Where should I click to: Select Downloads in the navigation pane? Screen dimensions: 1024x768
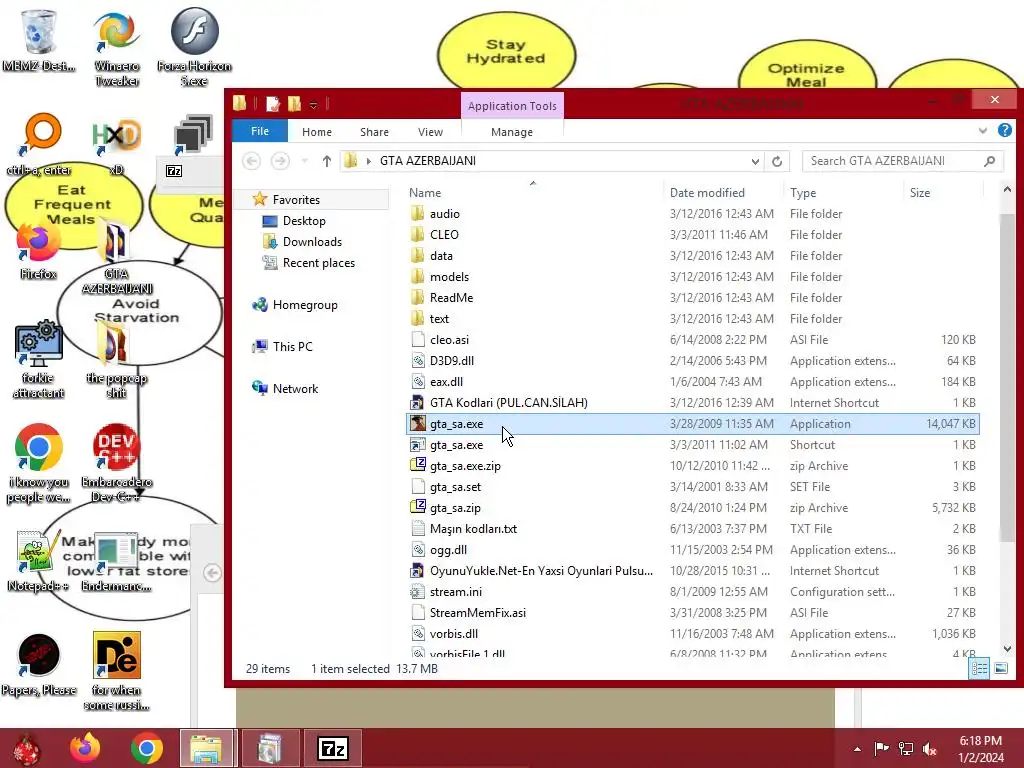pyautogui.click(x=312, y=242)
